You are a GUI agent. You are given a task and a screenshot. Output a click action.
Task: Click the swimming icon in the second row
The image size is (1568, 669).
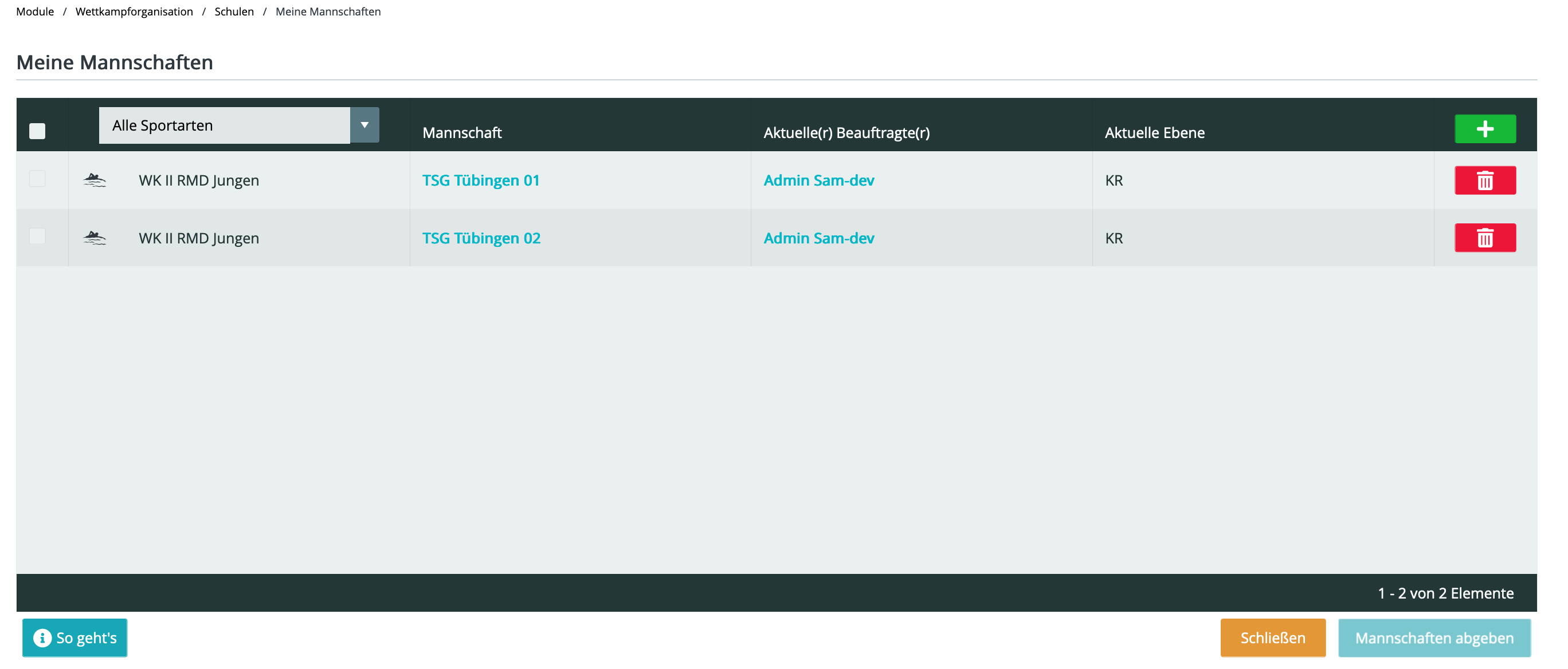pyautogui.click(x=95, y=238)
